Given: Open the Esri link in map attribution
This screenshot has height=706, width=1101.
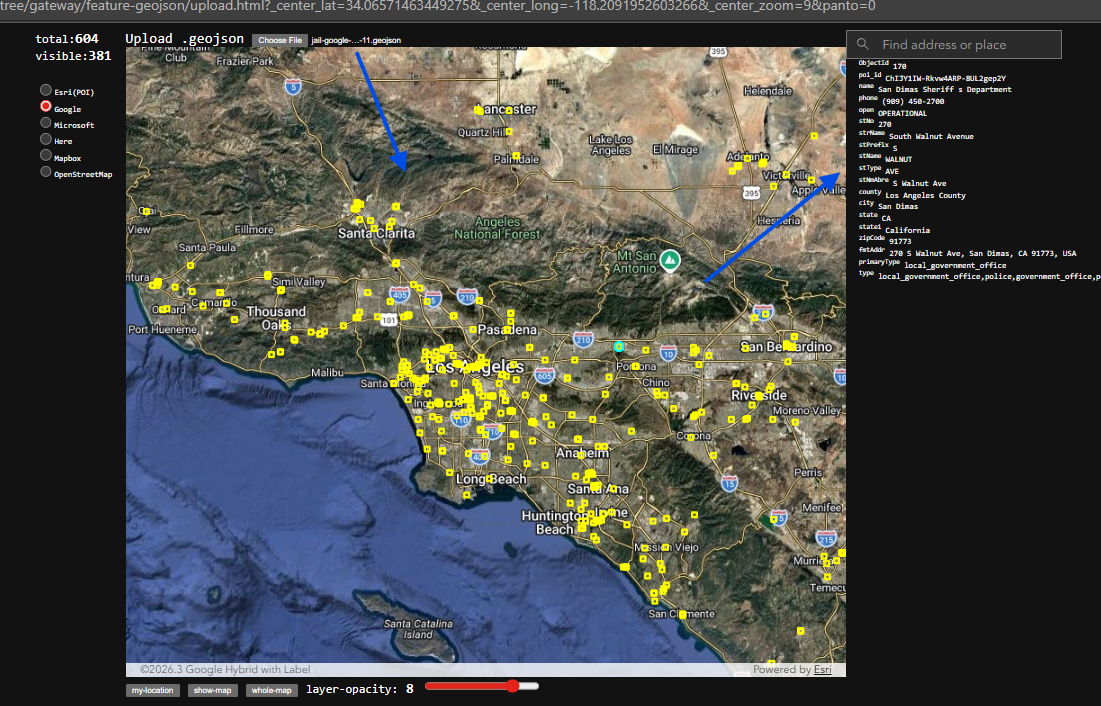Looking at the screenshot, I should (x=822, y=670).
